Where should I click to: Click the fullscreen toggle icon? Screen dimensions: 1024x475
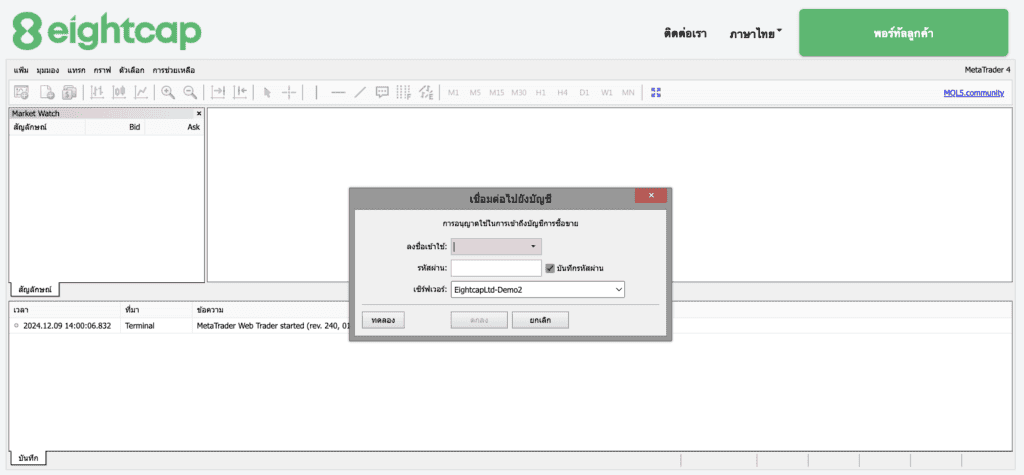click(x=656, y=92)
